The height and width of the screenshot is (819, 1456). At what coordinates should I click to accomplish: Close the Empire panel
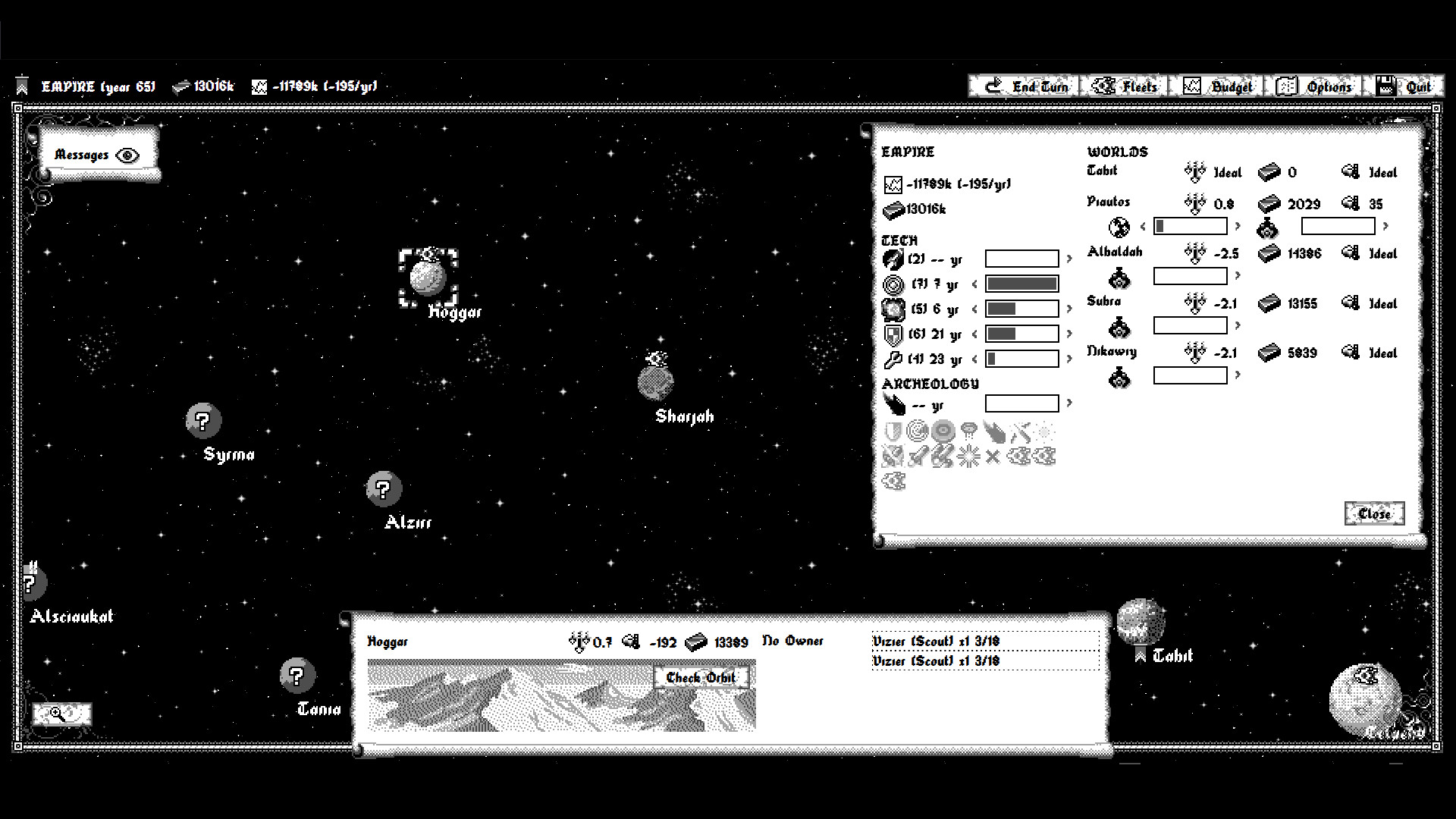click(1374, 513)
